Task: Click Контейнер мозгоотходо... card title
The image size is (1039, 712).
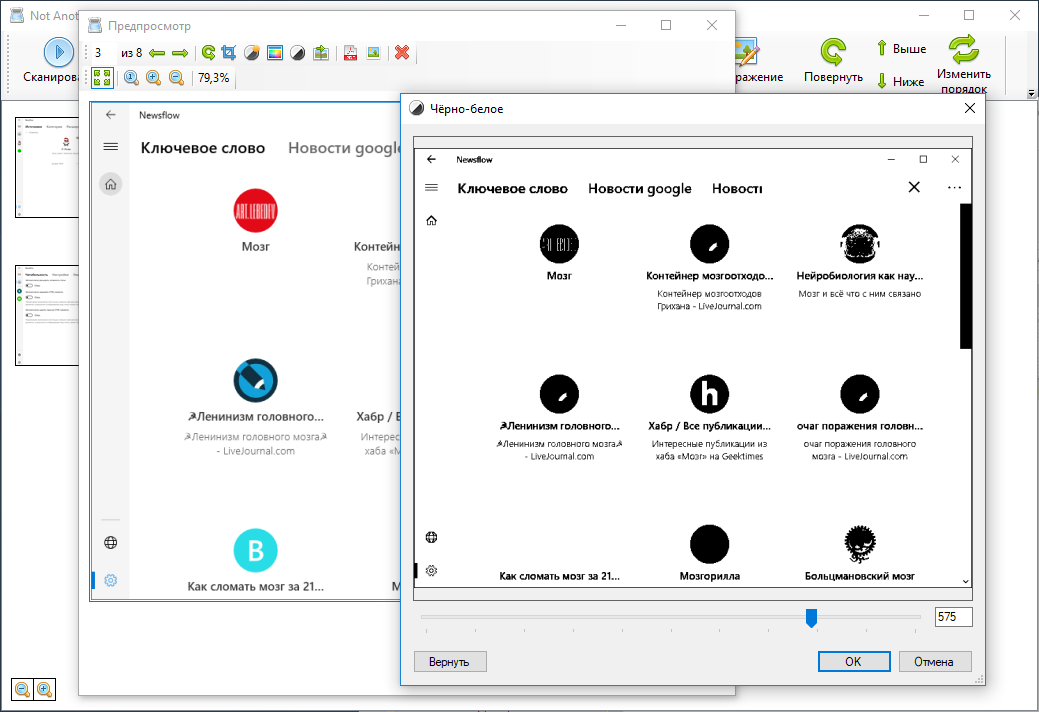Action: tap(710, 276)
